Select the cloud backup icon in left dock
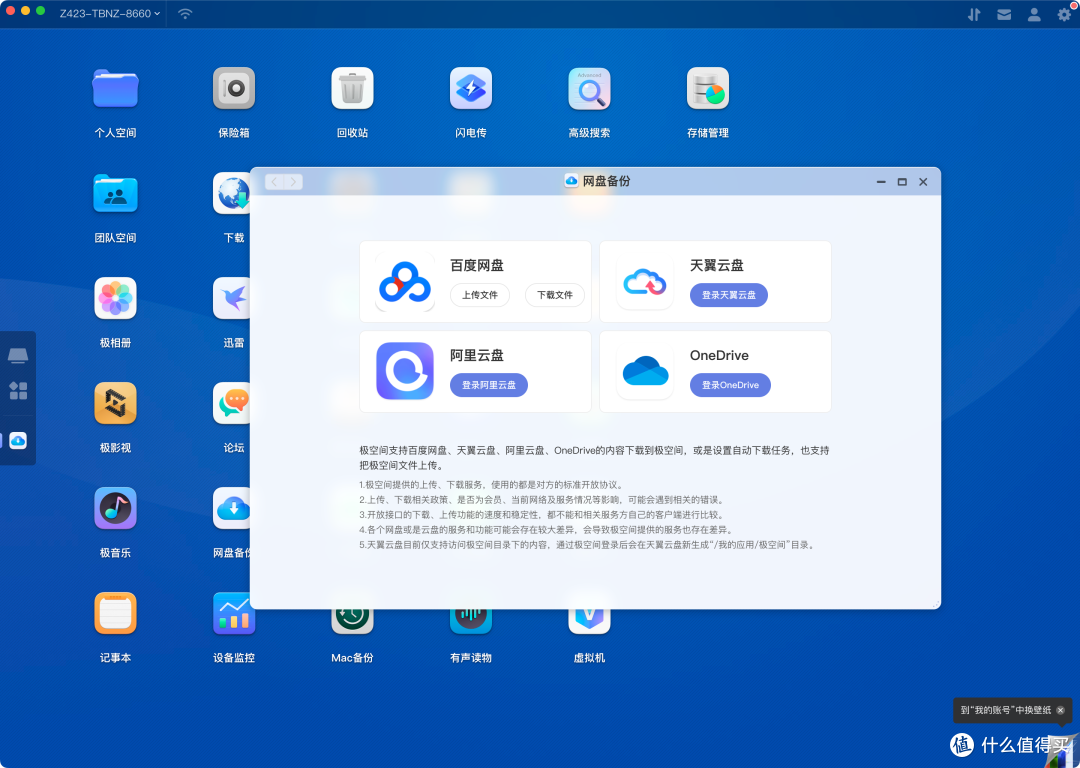This screenshot has height=768, width=1080. pos(18,441)
